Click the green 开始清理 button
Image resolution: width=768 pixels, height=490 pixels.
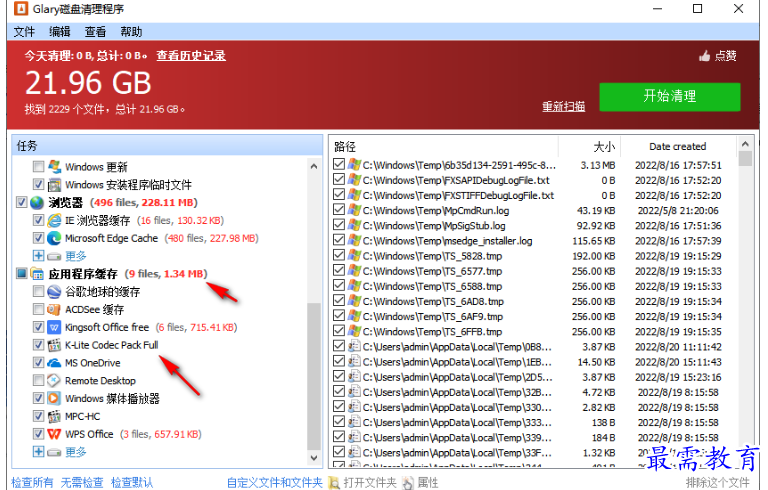[x=670, y=97]
